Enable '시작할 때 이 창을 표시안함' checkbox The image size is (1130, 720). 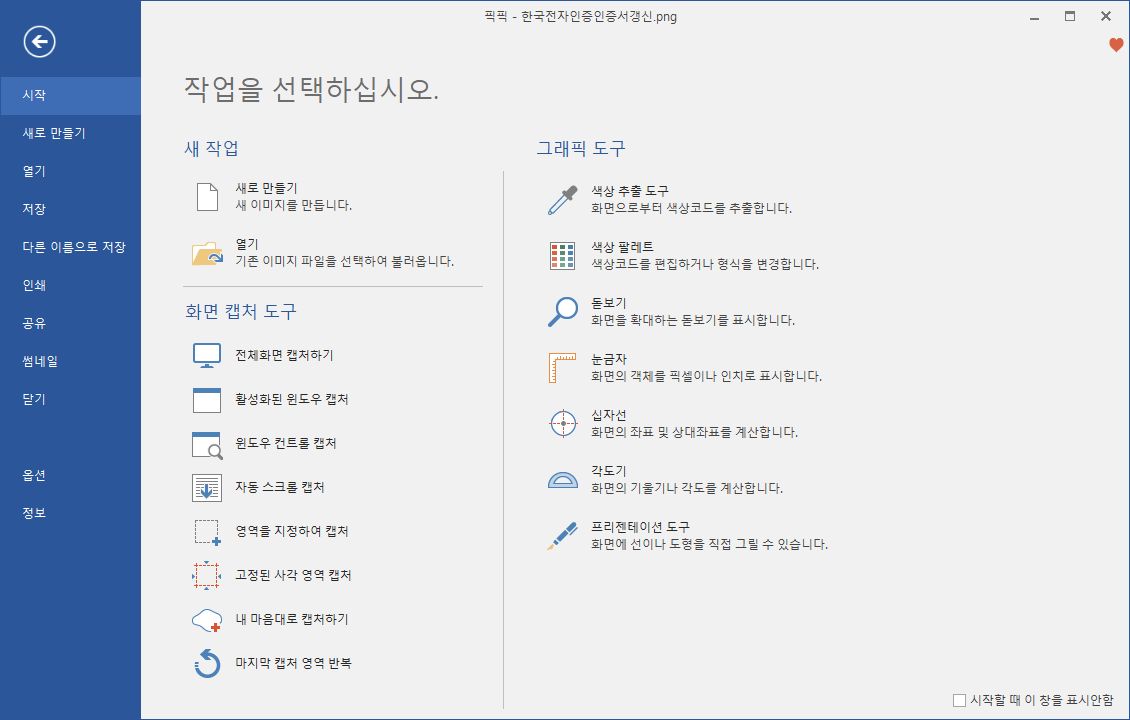point(960,701)
